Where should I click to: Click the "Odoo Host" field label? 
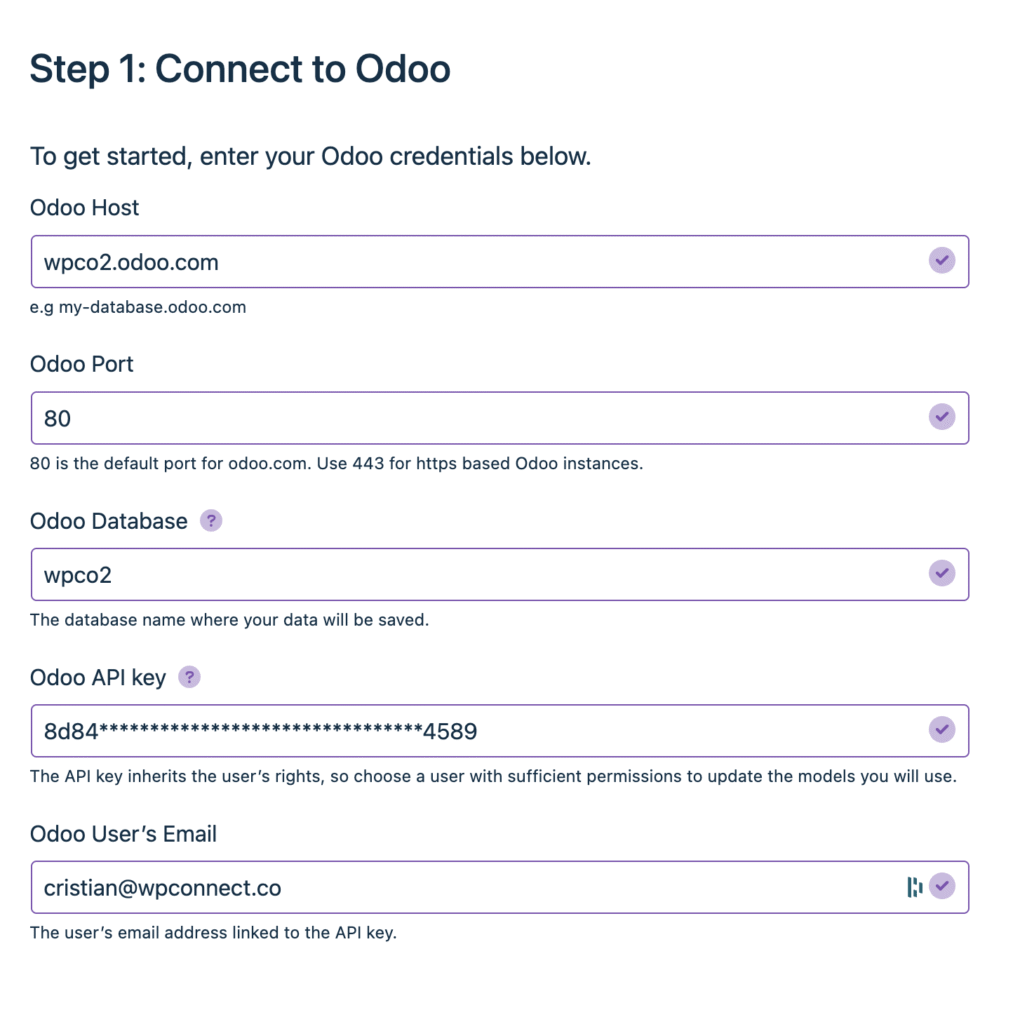click(x=85, y=208)
